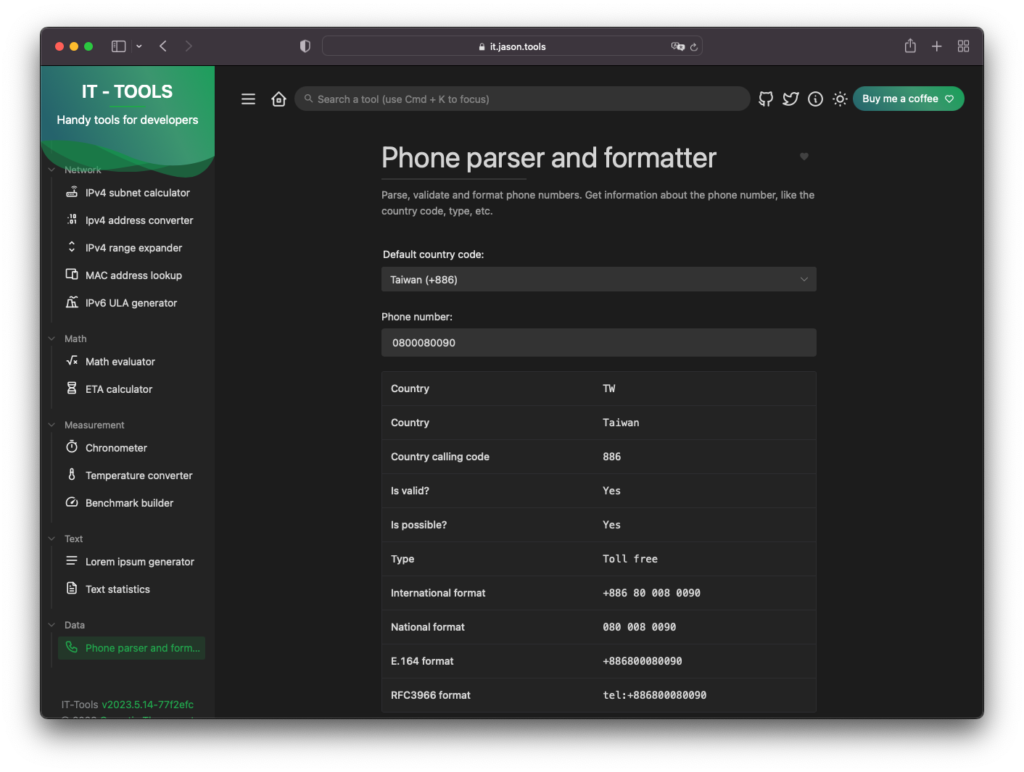Open Text statistics tool
This screenshot has width=1024, height=772.
pyautogui.click(x=131, y=588)
